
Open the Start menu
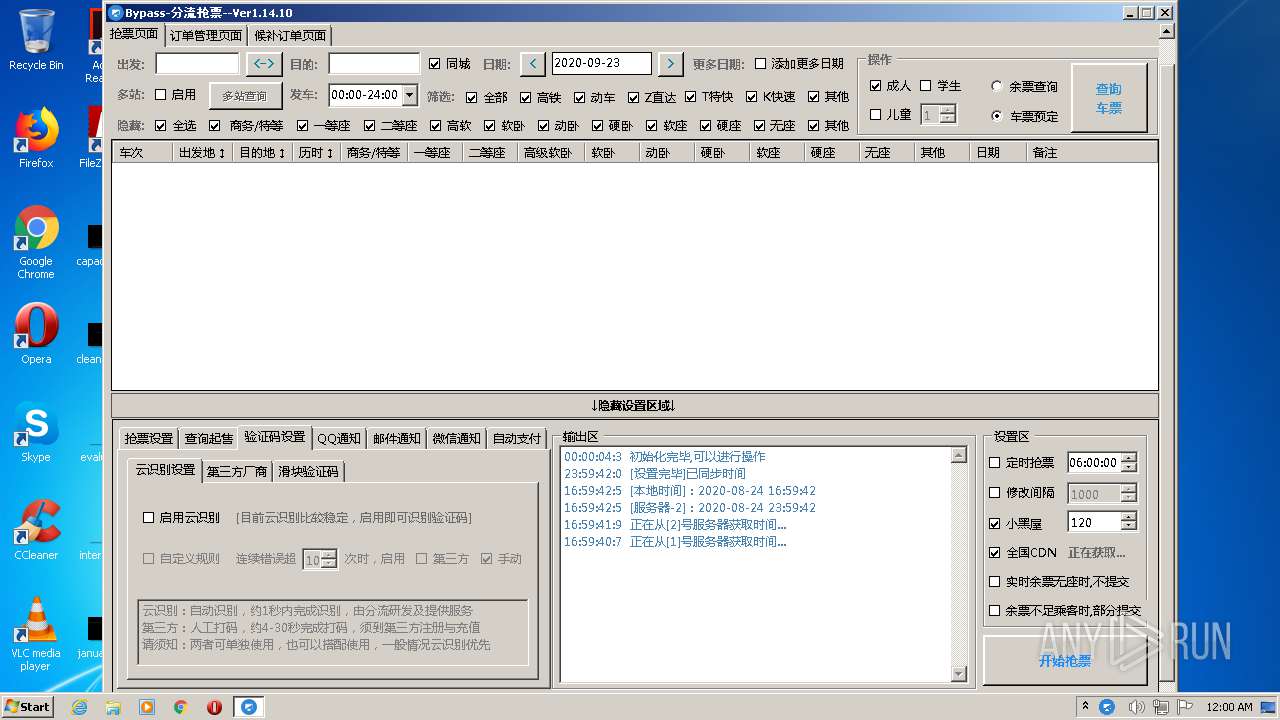27,706
